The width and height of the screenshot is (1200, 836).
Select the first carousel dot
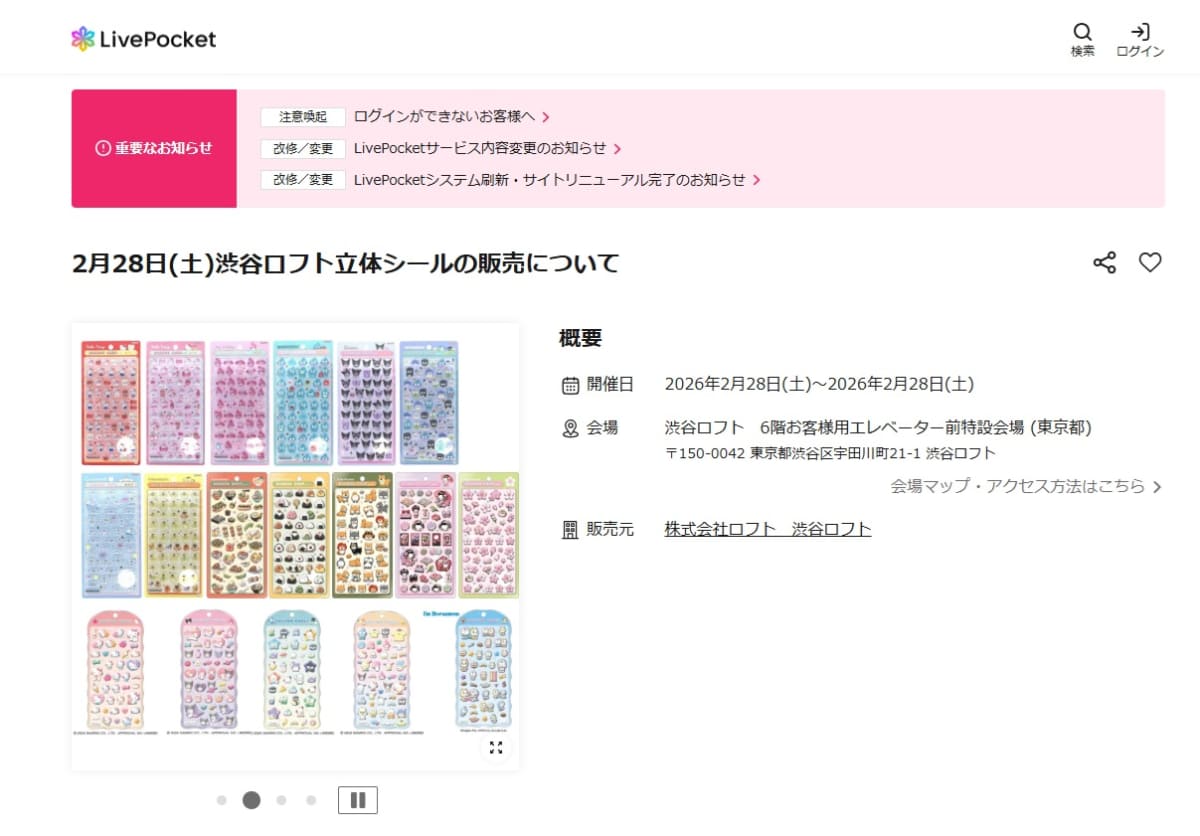click(x=221, y=800)
